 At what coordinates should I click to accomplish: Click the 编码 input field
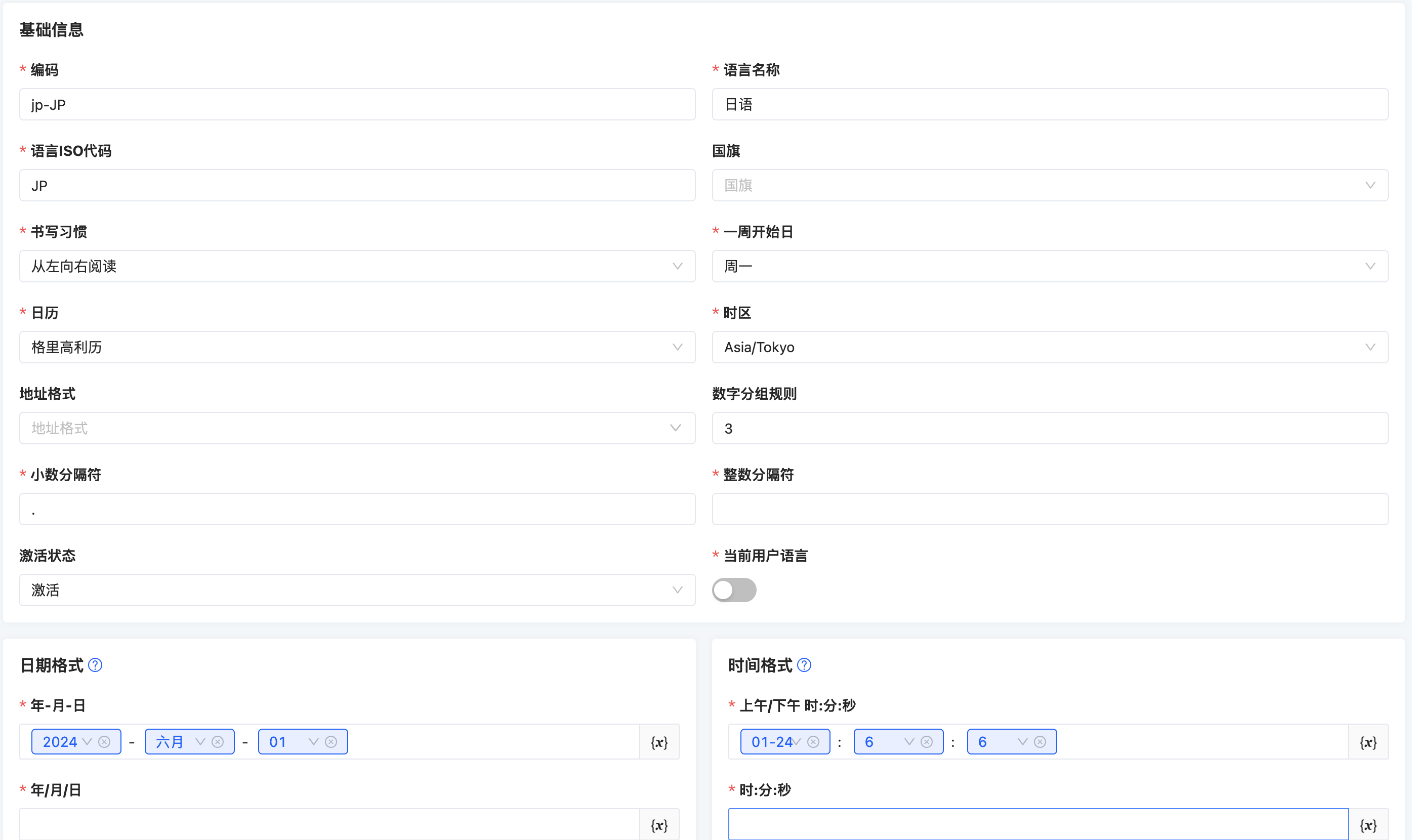coord(356,104)
